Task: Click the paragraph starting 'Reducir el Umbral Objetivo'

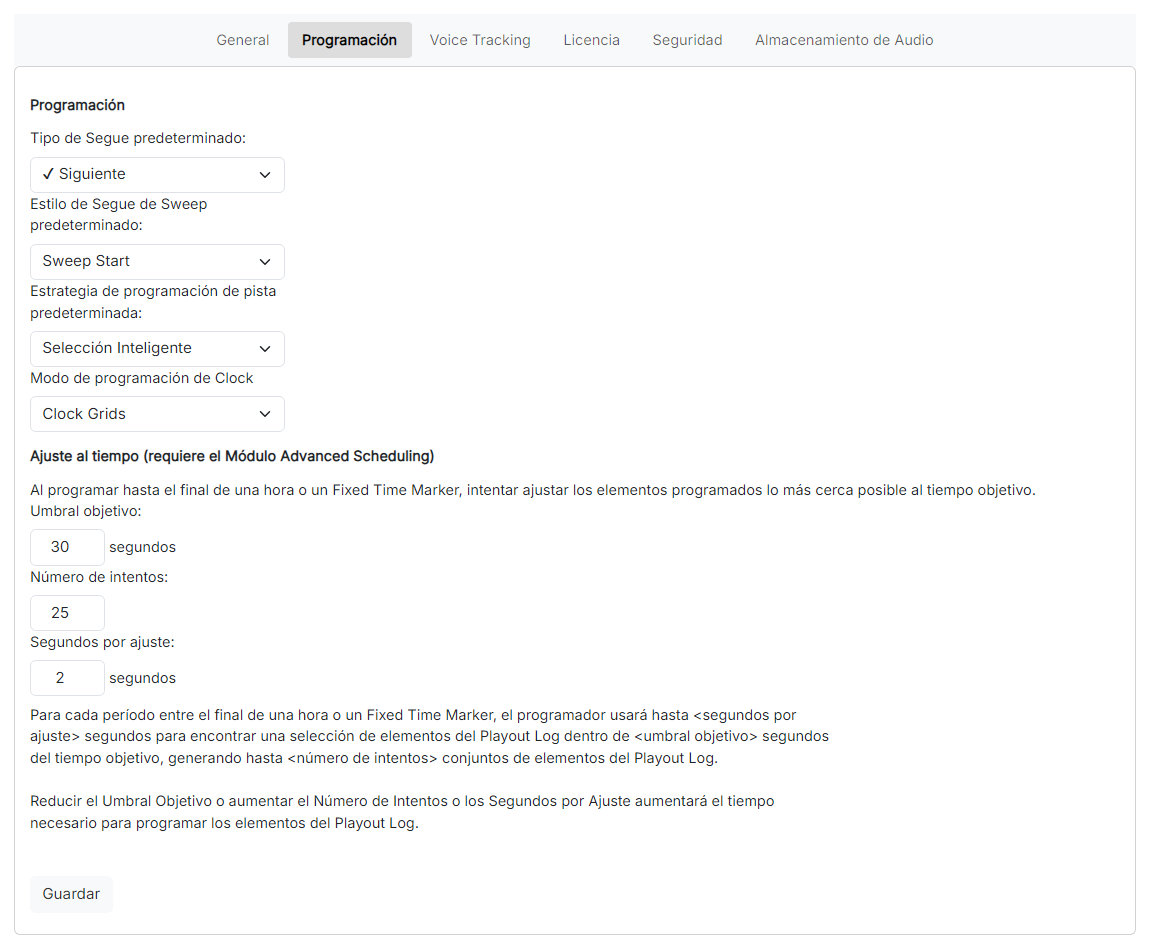Action: (x=402, y=812)
